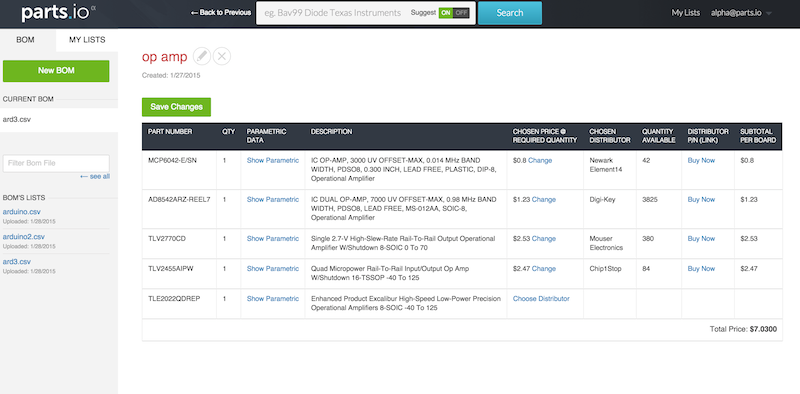Show Parametric for TLV2770CD
The image size is (800, 394).
pos(273,238)
